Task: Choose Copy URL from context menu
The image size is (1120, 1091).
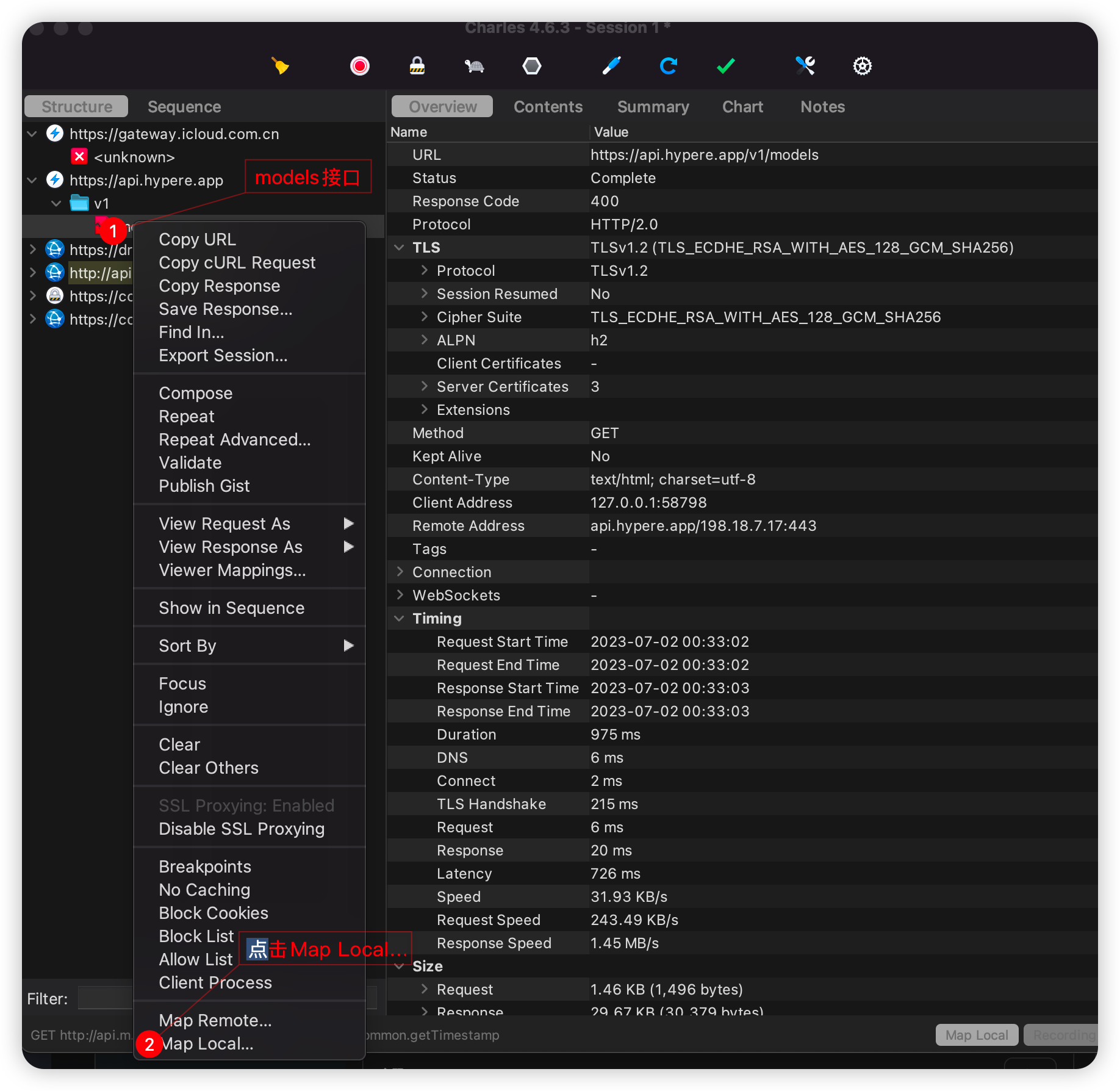Action: pos(249,239)
